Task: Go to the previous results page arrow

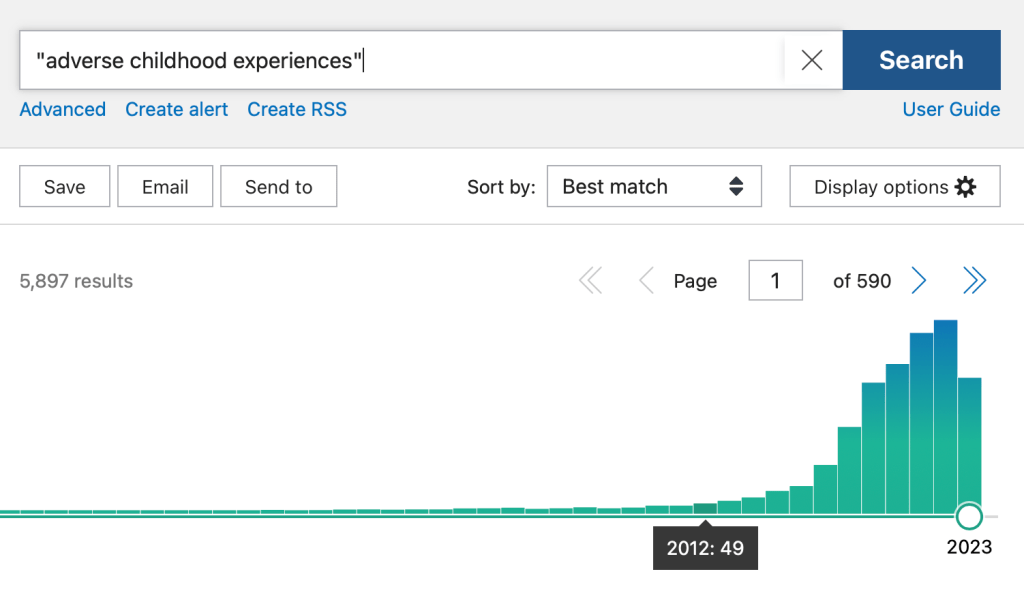Action: coord(646,282)
